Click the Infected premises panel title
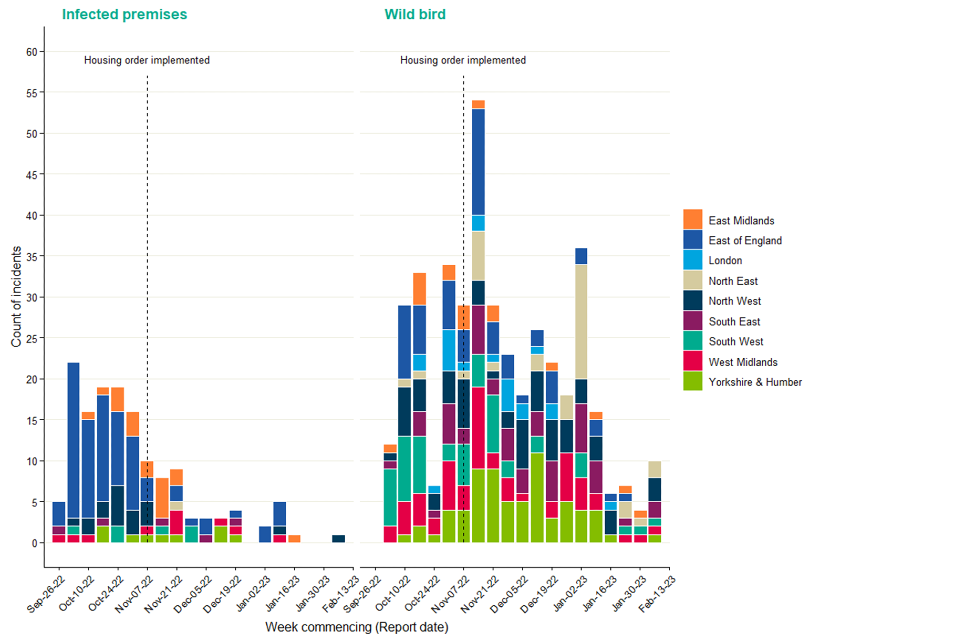This screenshot has width=960, height=640. click(x=123, y=14)
